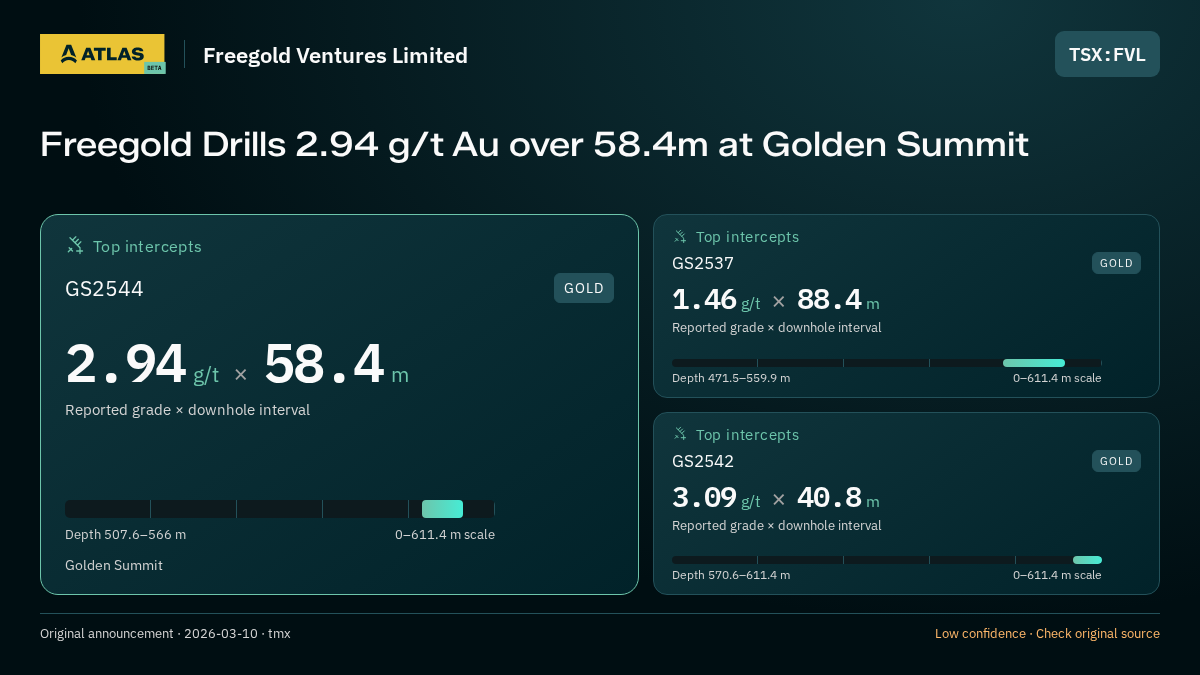Viewport: 1200px width, 675px height.
Task: Click the GOLD tag on GS2537 card
Action: click(x=1116, y=263)
